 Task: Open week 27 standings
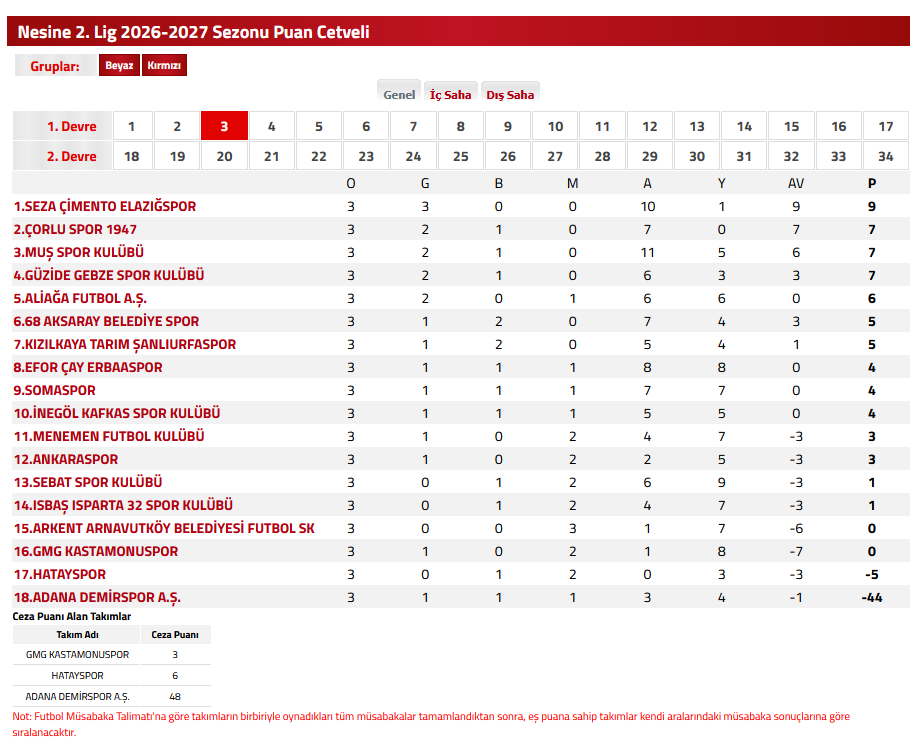coord(555,156)
